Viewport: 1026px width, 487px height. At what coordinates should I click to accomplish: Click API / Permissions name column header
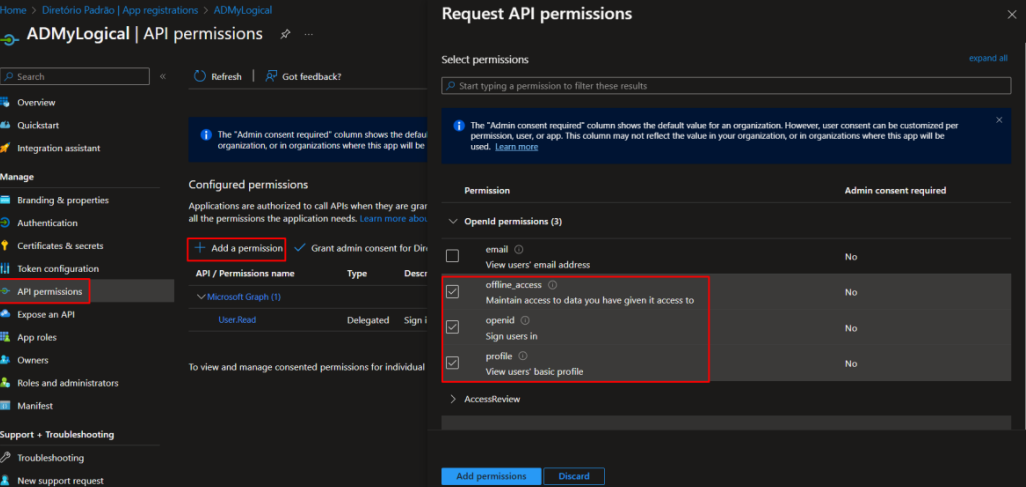(x=245, y=274)
